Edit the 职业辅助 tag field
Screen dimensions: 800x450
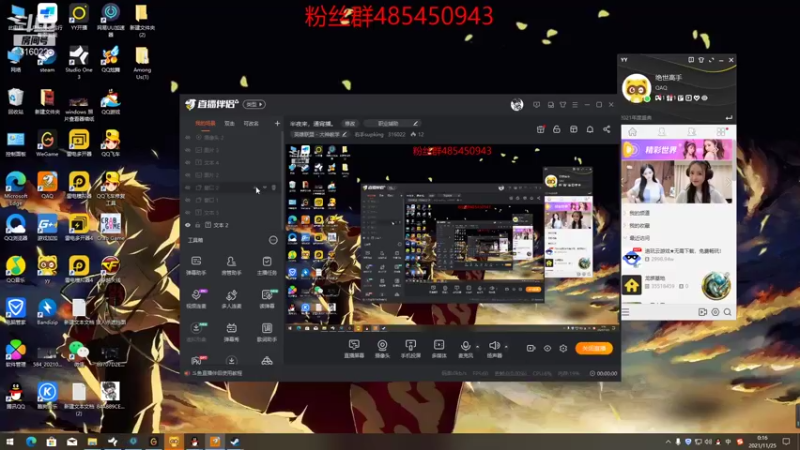pyautogui.click(x=392, y=123)
